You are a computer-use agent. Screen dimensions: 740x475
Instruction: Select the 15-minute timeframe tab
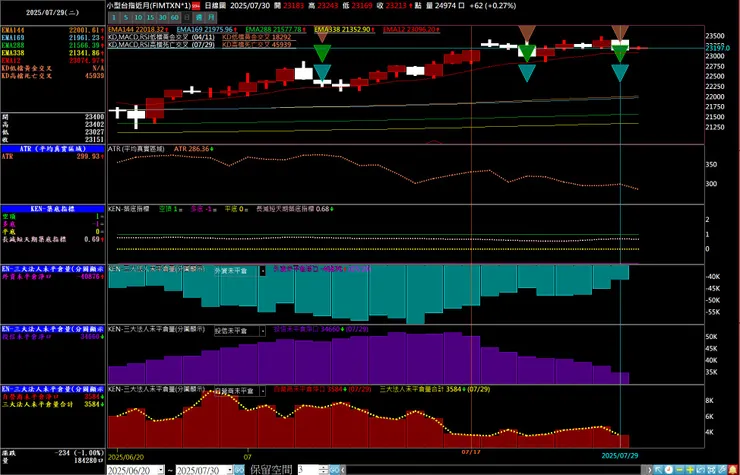pos(150,17)
